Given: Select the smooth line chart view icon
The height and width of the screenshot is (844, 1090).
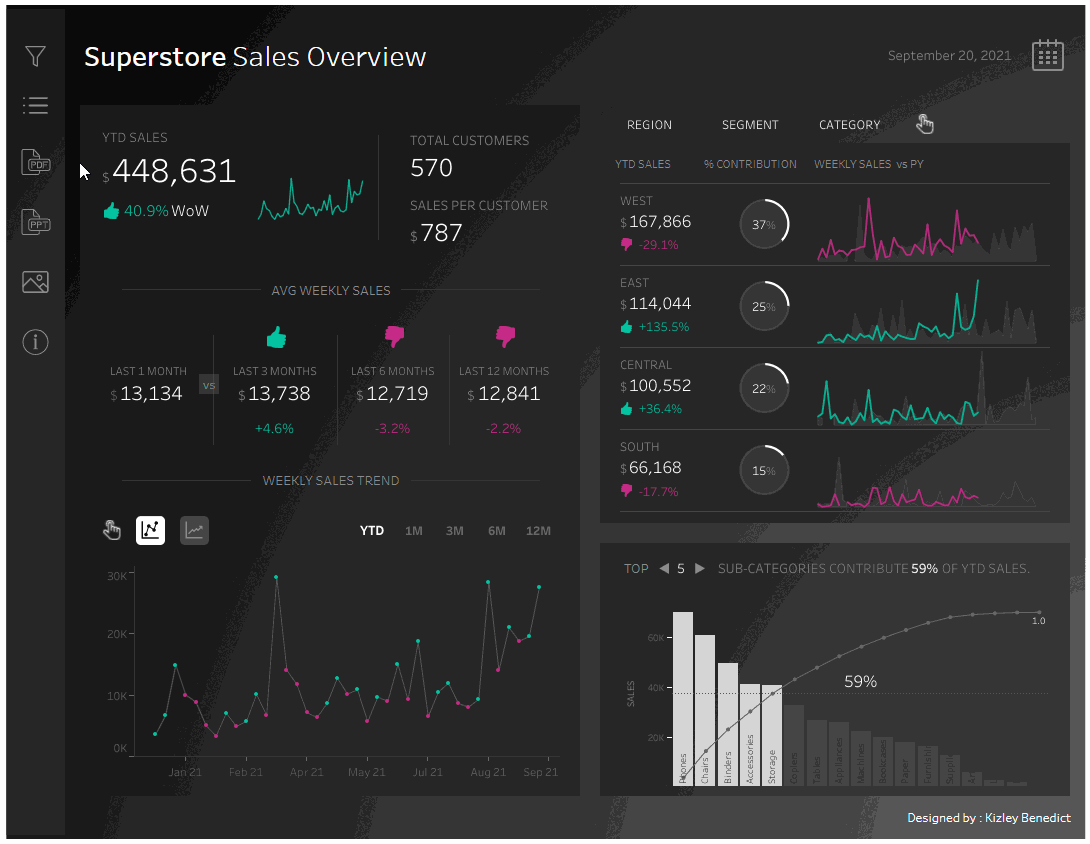Looking at the screenshot, I should click(195, 530).
